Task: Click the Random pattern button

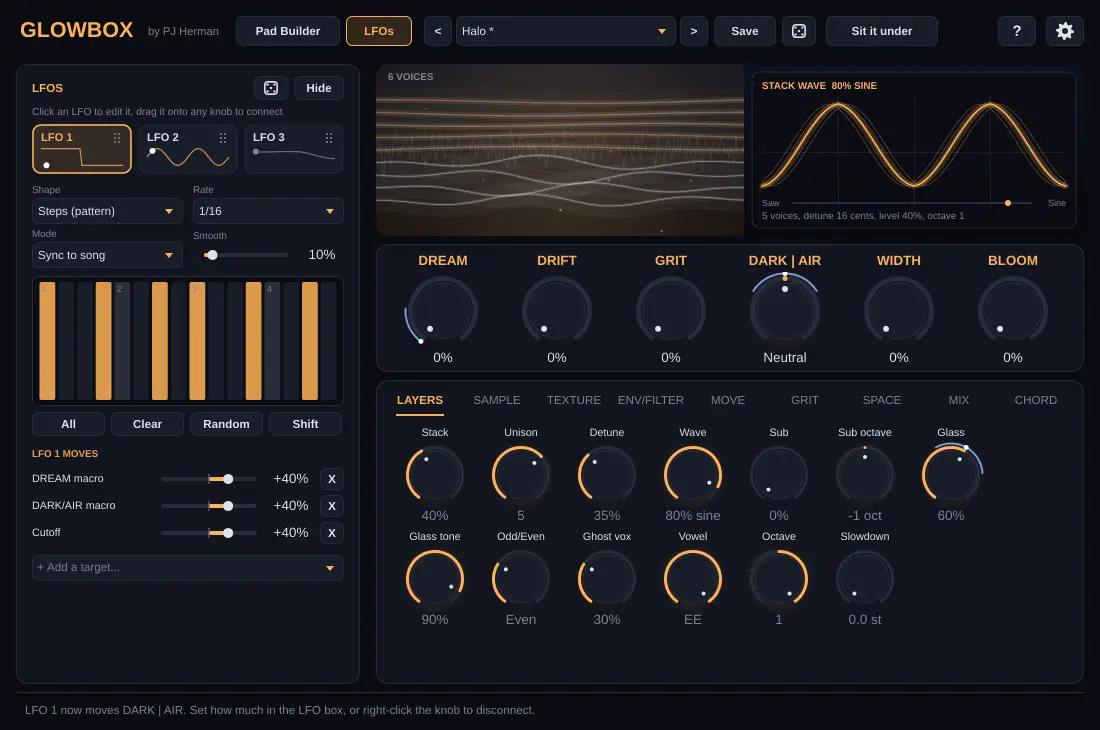Action: click(226, 424)
